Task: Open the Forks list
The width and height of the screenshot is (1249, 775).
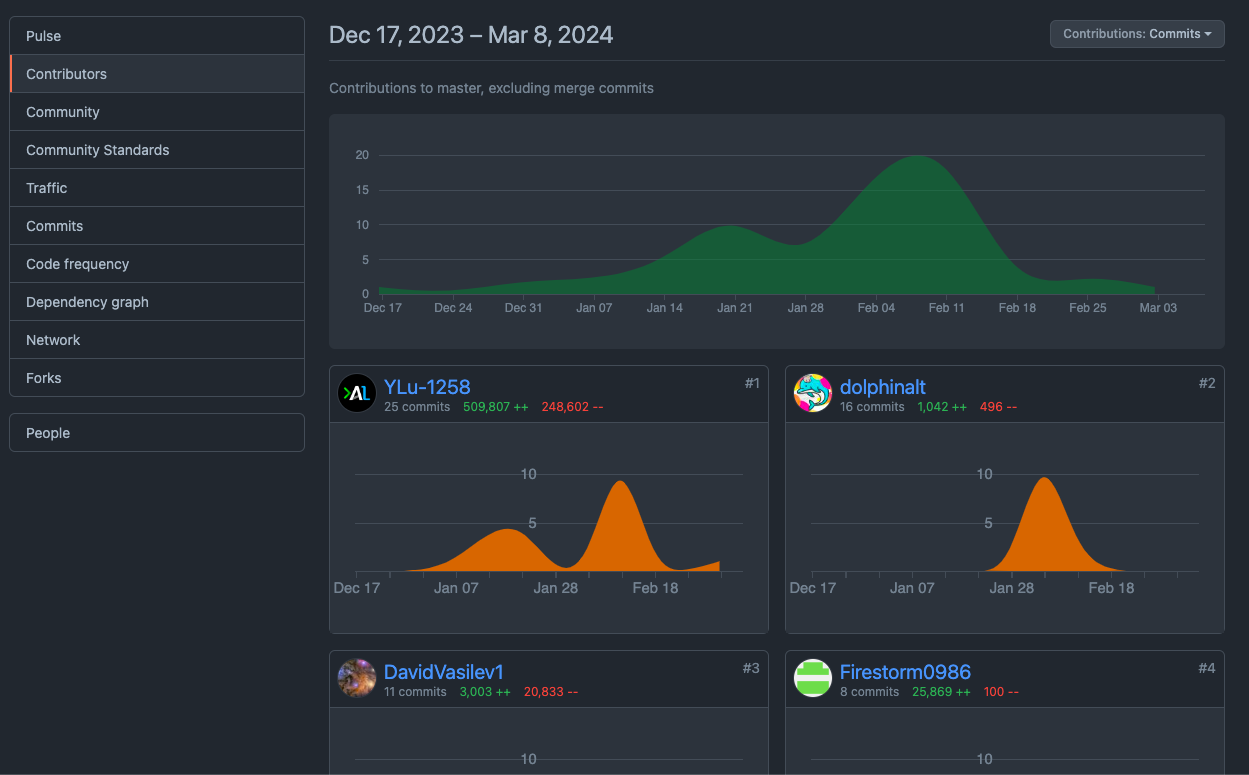Action: 157,378
